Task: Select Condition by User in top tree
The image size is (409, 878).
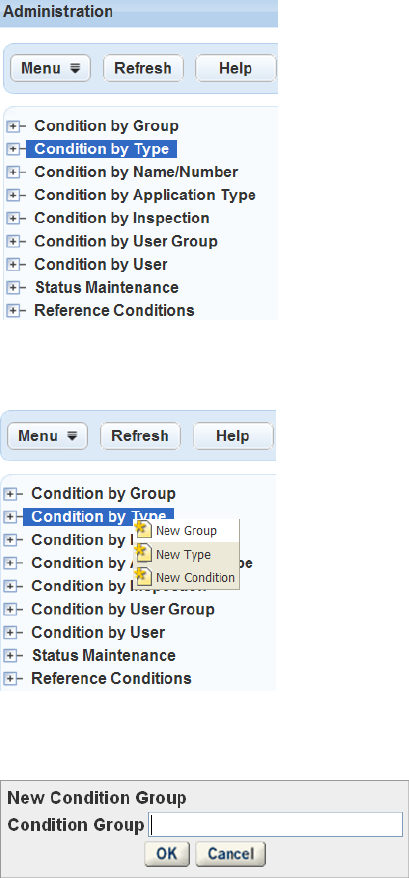Action: tap(101, 264)
